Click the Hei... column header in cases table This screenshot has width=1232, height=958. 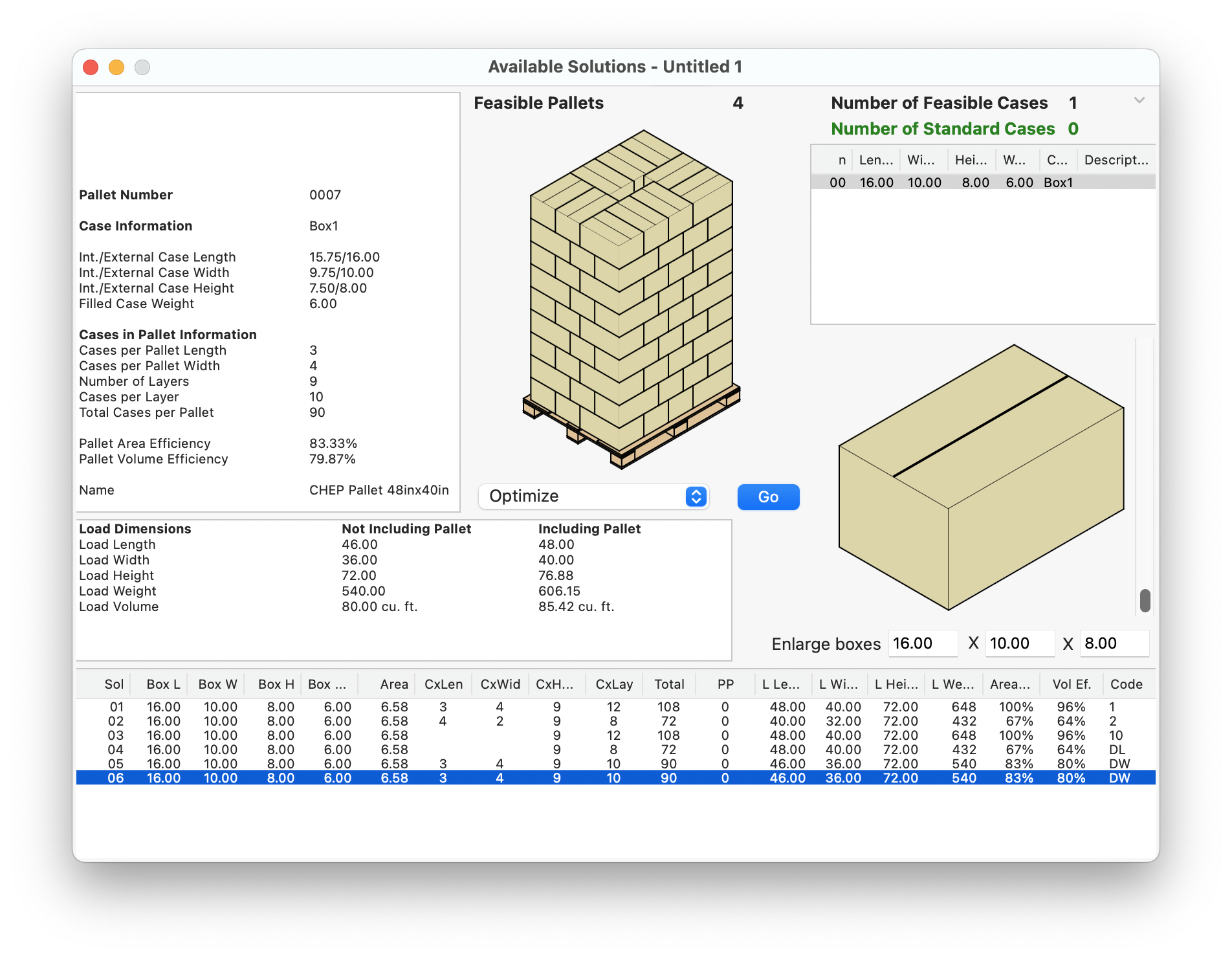pos(971,160)
